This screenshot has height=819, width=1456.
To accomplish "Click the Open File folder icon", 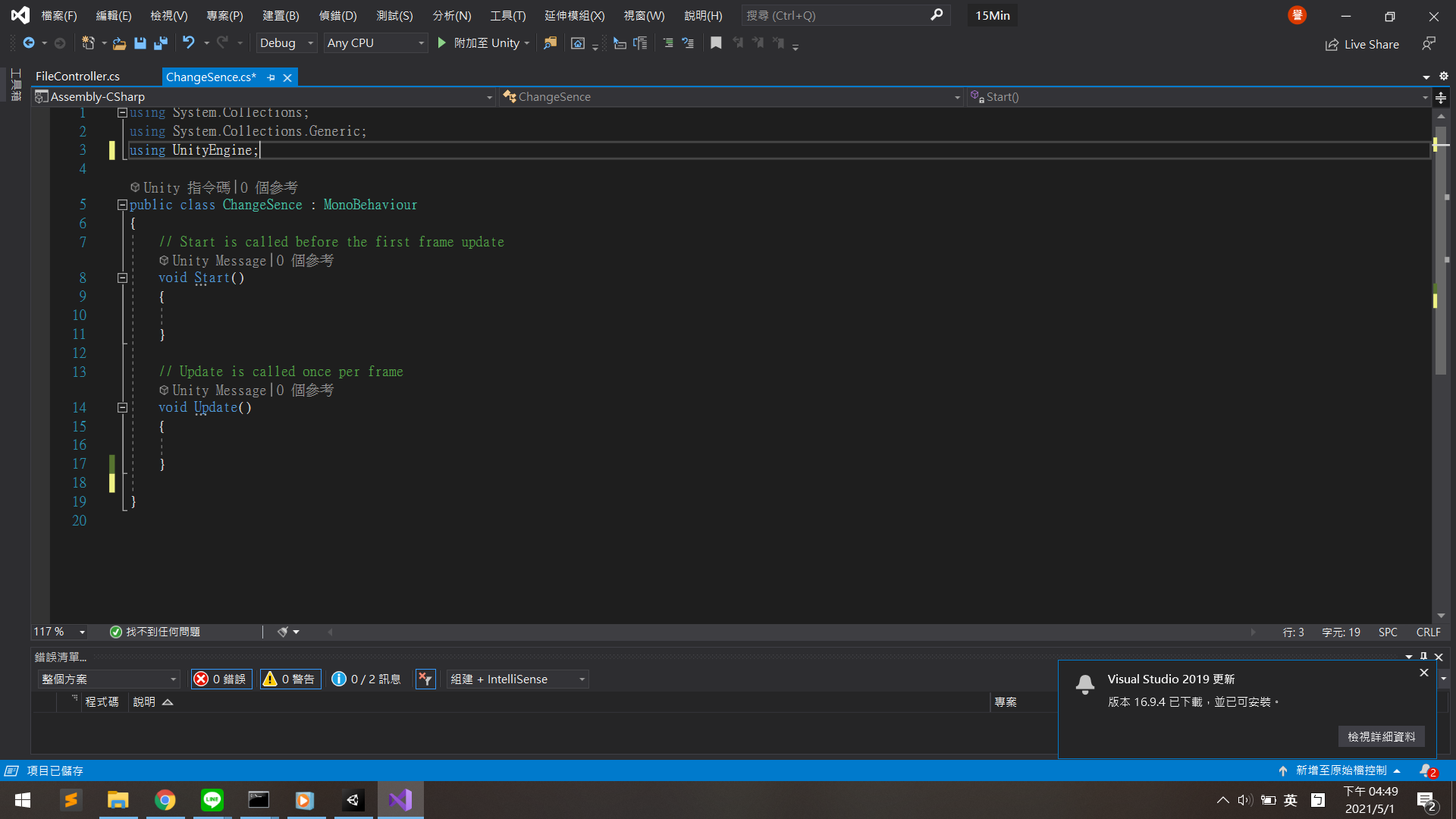I will pyautogui.click(x=119, y=43).
